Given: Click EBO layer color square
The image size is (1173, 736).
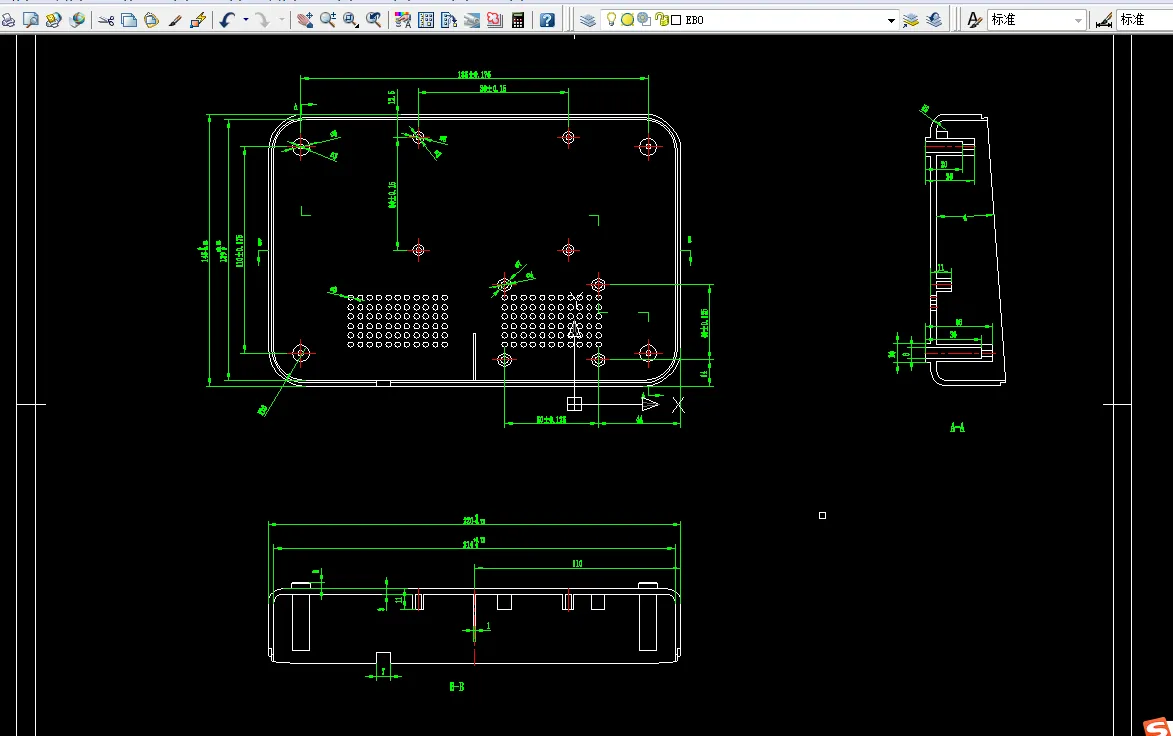Looking at the screenshot, I should [676, 20].
